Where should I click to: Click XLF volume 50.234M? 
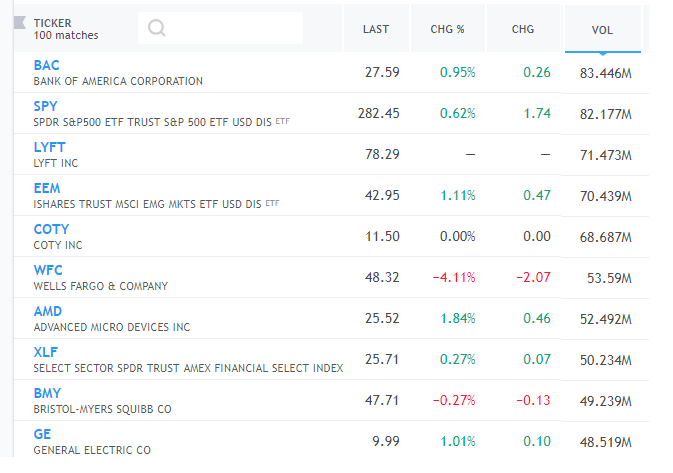pyautogui.click(x=606, y=360)
